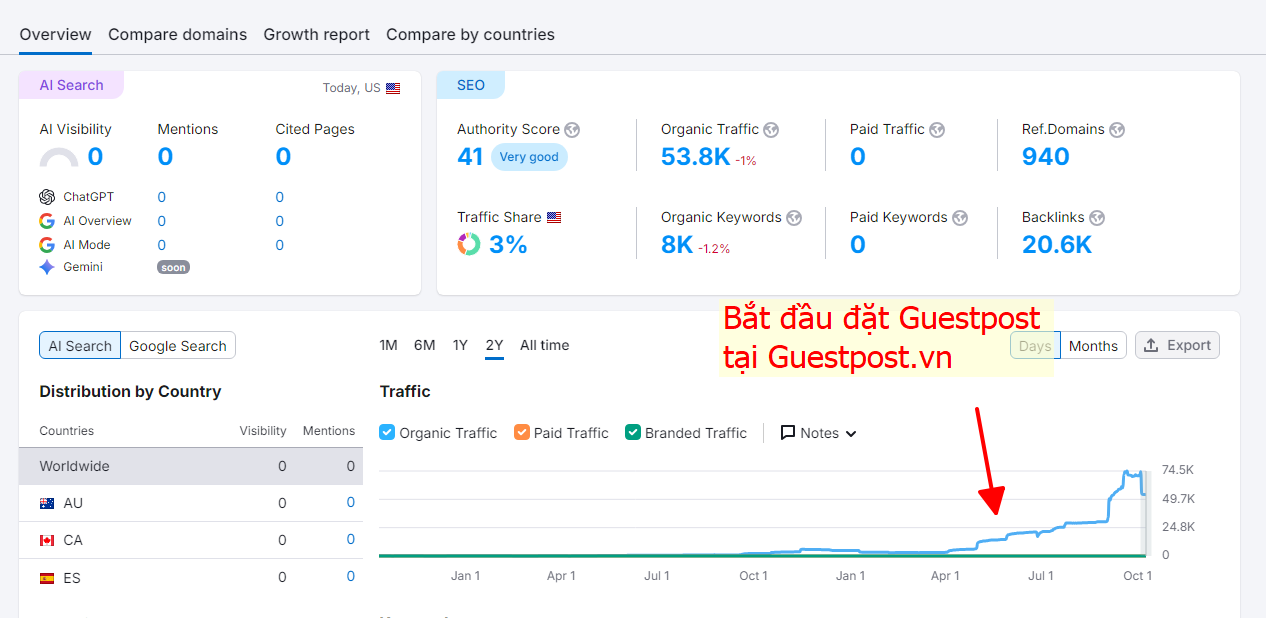Click globe icon next to Authority Score

pyautogui.click(x=572, y=130)
